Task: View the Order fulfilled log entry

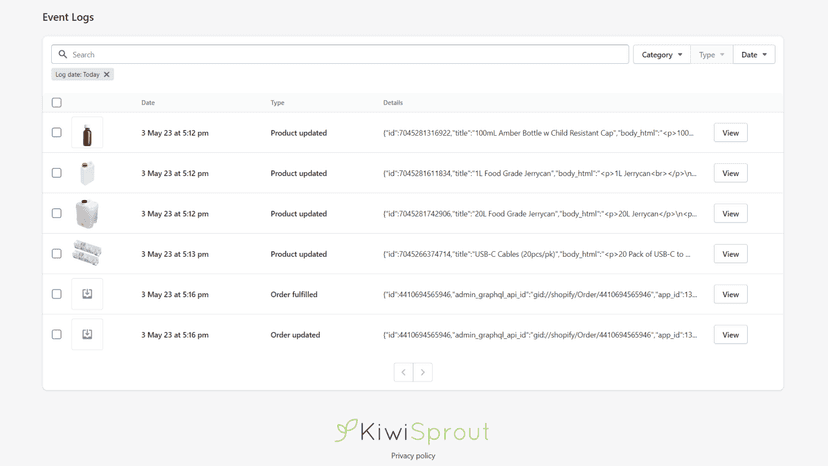Action: coord(730,294)
